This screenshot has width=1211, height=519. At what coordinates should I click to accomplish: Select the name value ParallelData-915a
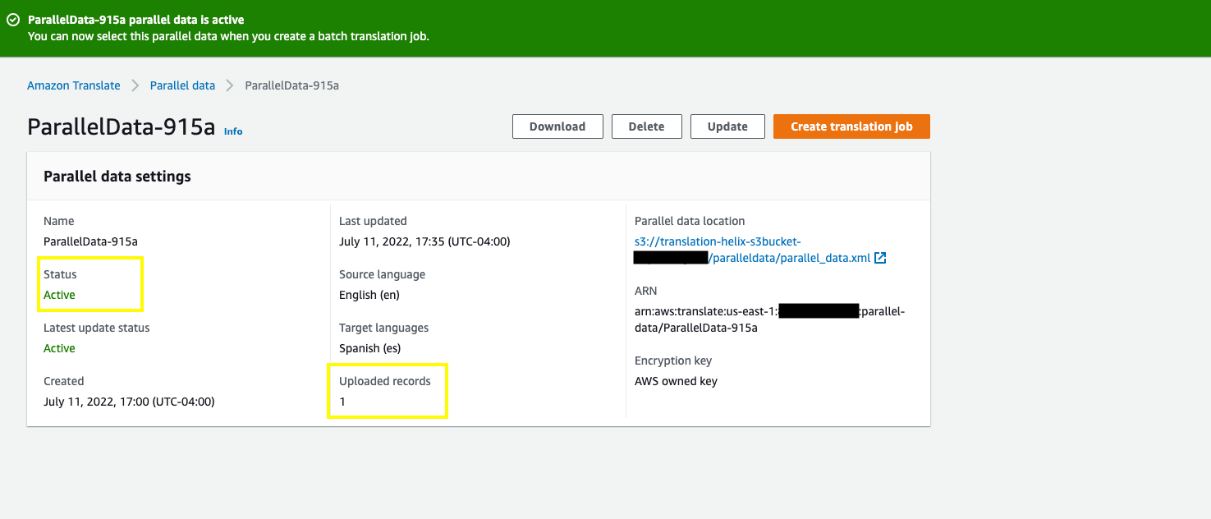tap(90, 242)
